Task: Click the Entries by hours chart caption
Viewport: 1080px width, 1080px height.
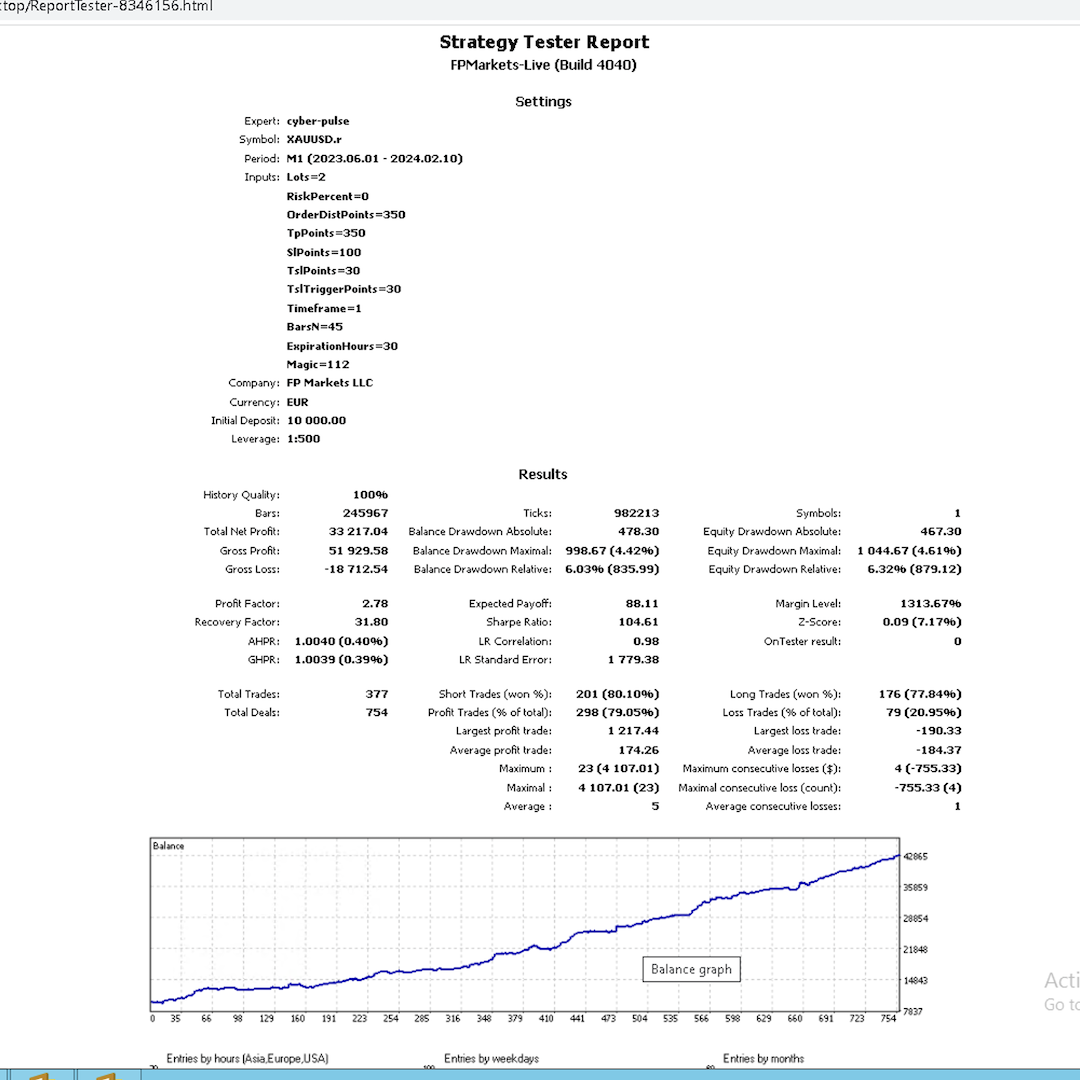Action: (x=246, y=1058)
